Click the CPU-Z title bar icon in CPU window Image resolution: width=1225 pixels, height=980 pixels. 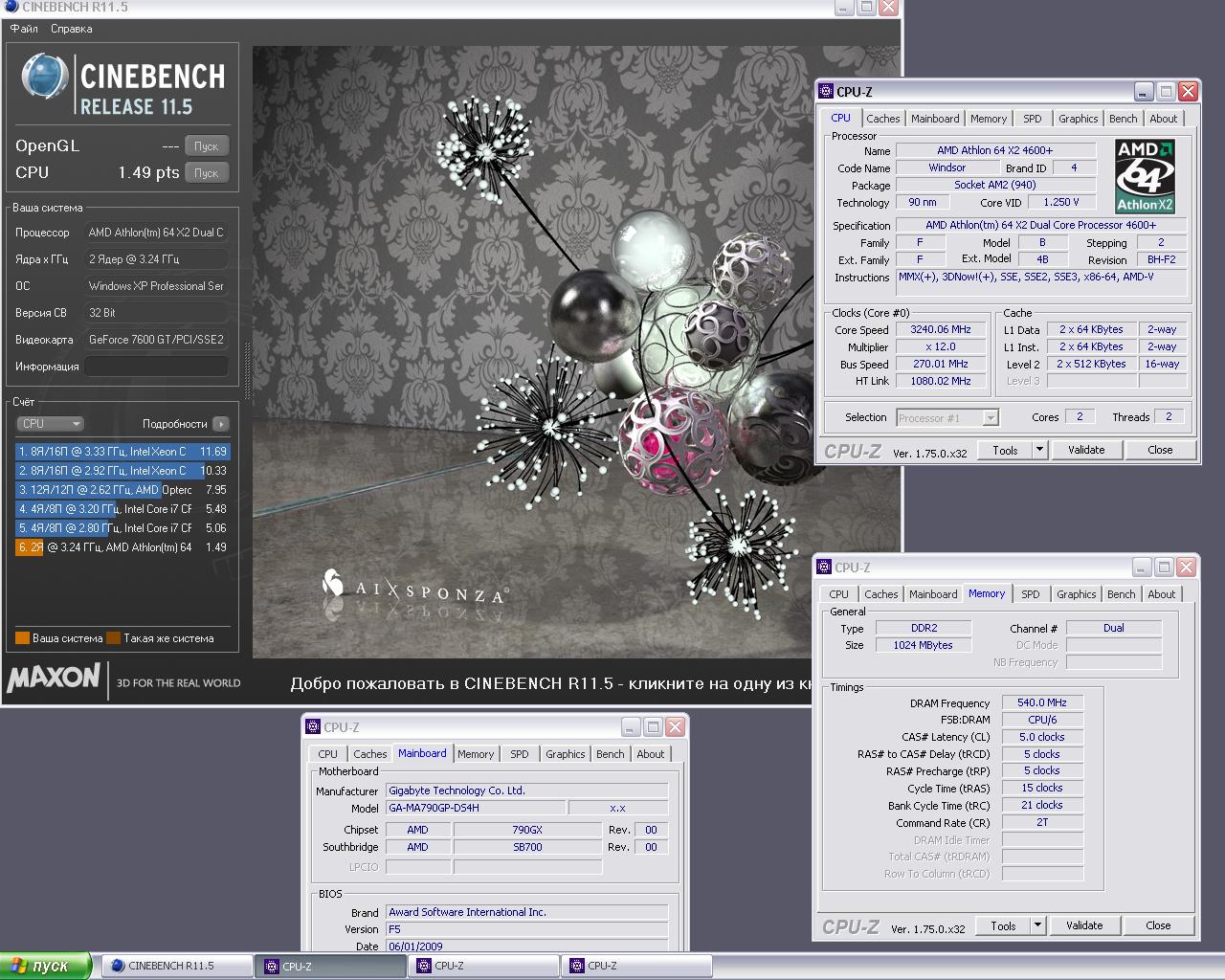tap(826, 92)
